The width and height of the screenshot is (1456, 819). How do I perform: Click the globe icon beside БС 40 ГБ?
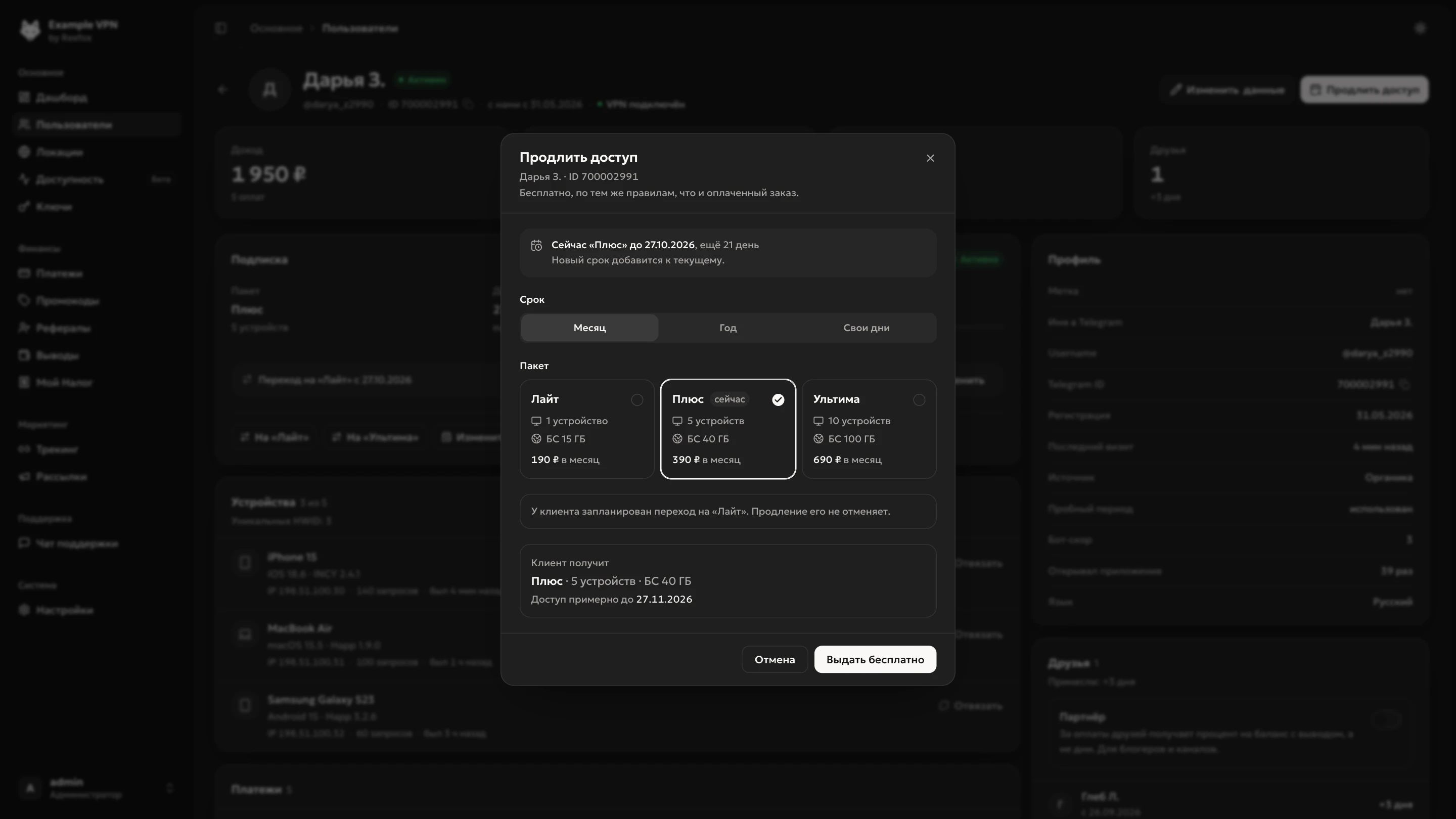pyautogui.click(x=677, y=439)
